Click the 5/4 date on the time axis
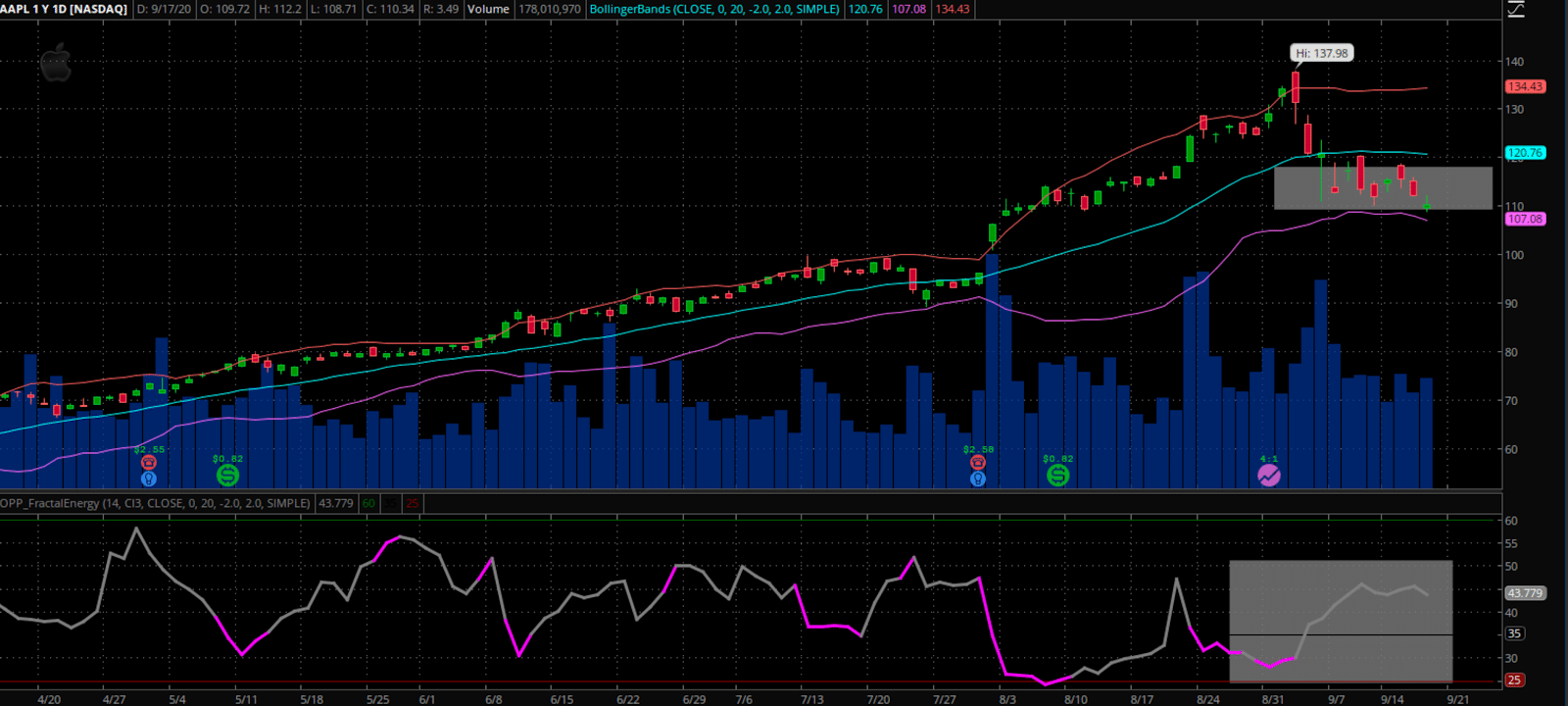Screen dimensions: 1568x706 pos(177,699)
